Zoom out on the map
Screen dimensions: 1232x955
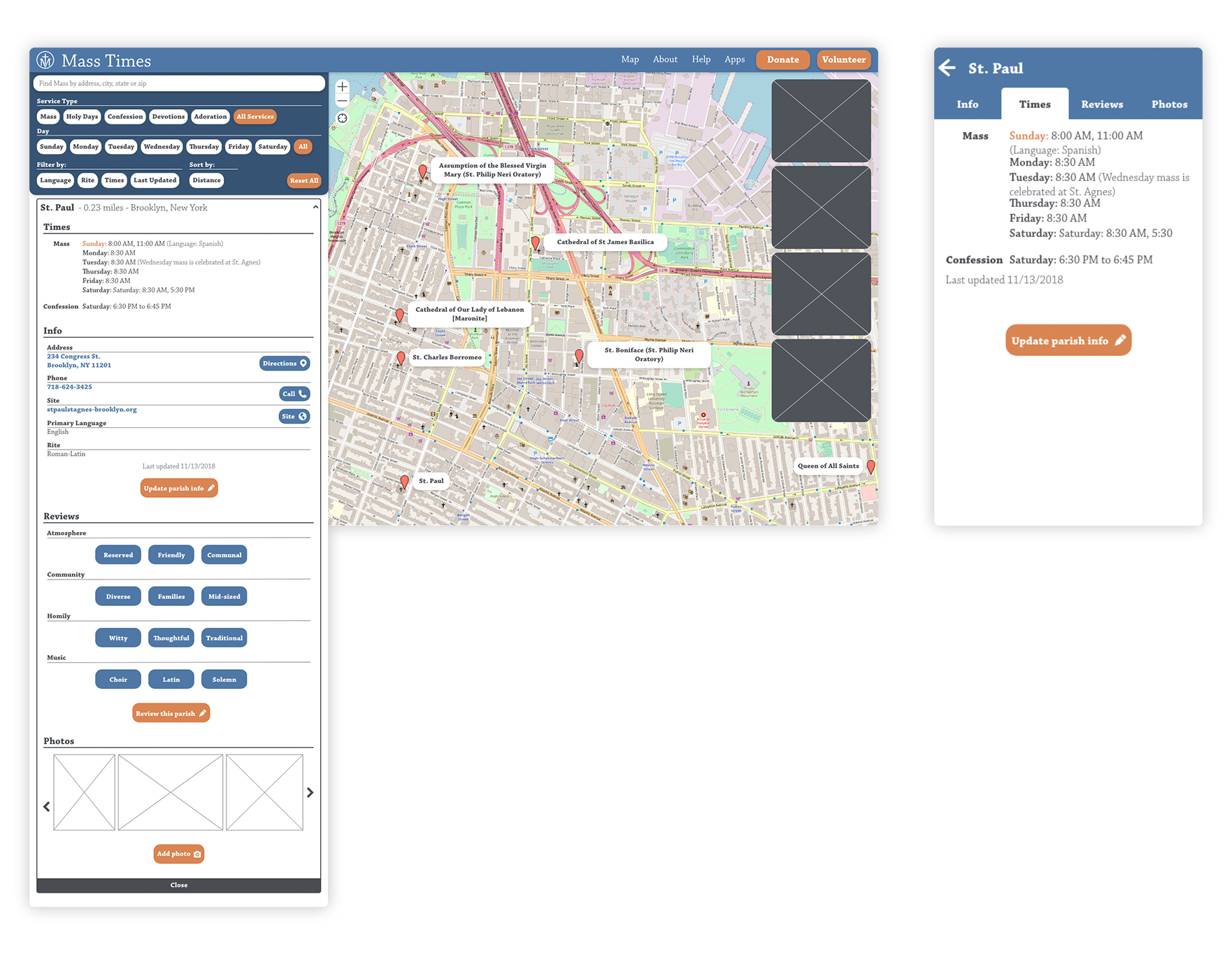[x=342, y=101]
